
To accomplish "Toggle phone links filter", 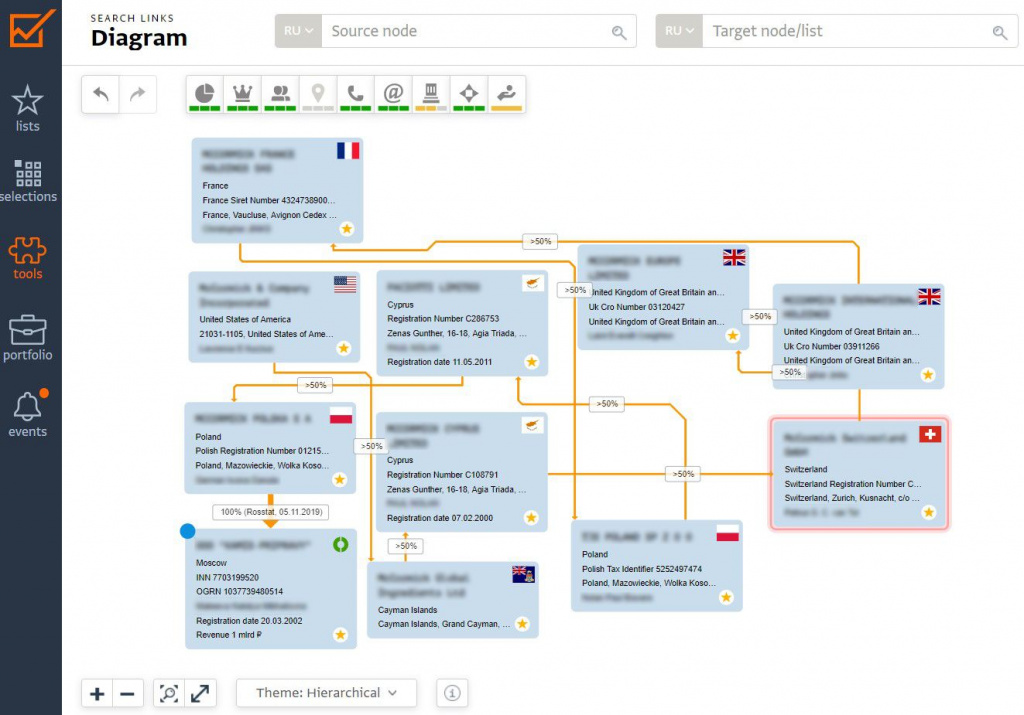I will [x=355, y=95].
